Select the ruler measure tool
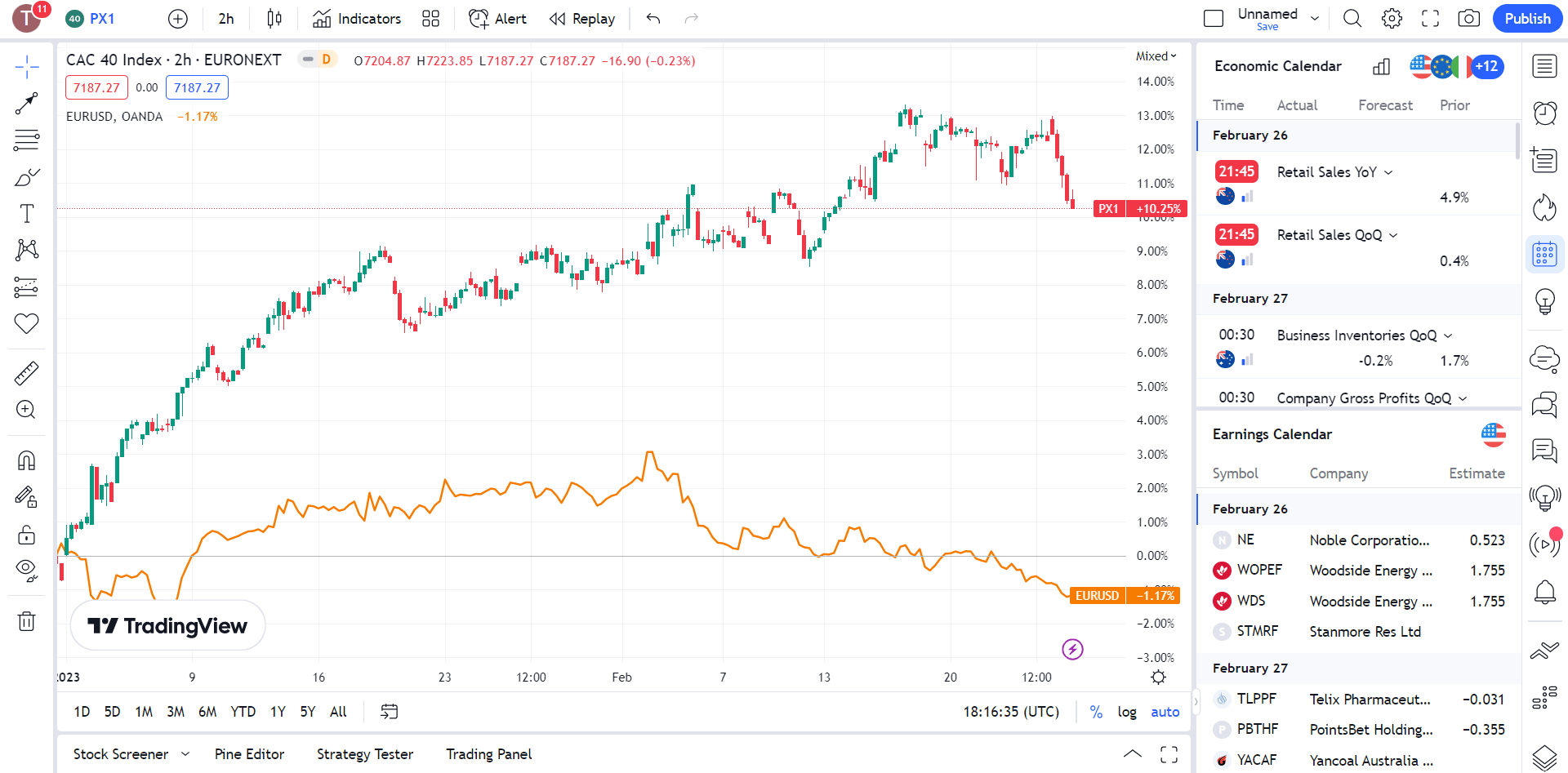The image size is (1568, 773). pos(27,374)
